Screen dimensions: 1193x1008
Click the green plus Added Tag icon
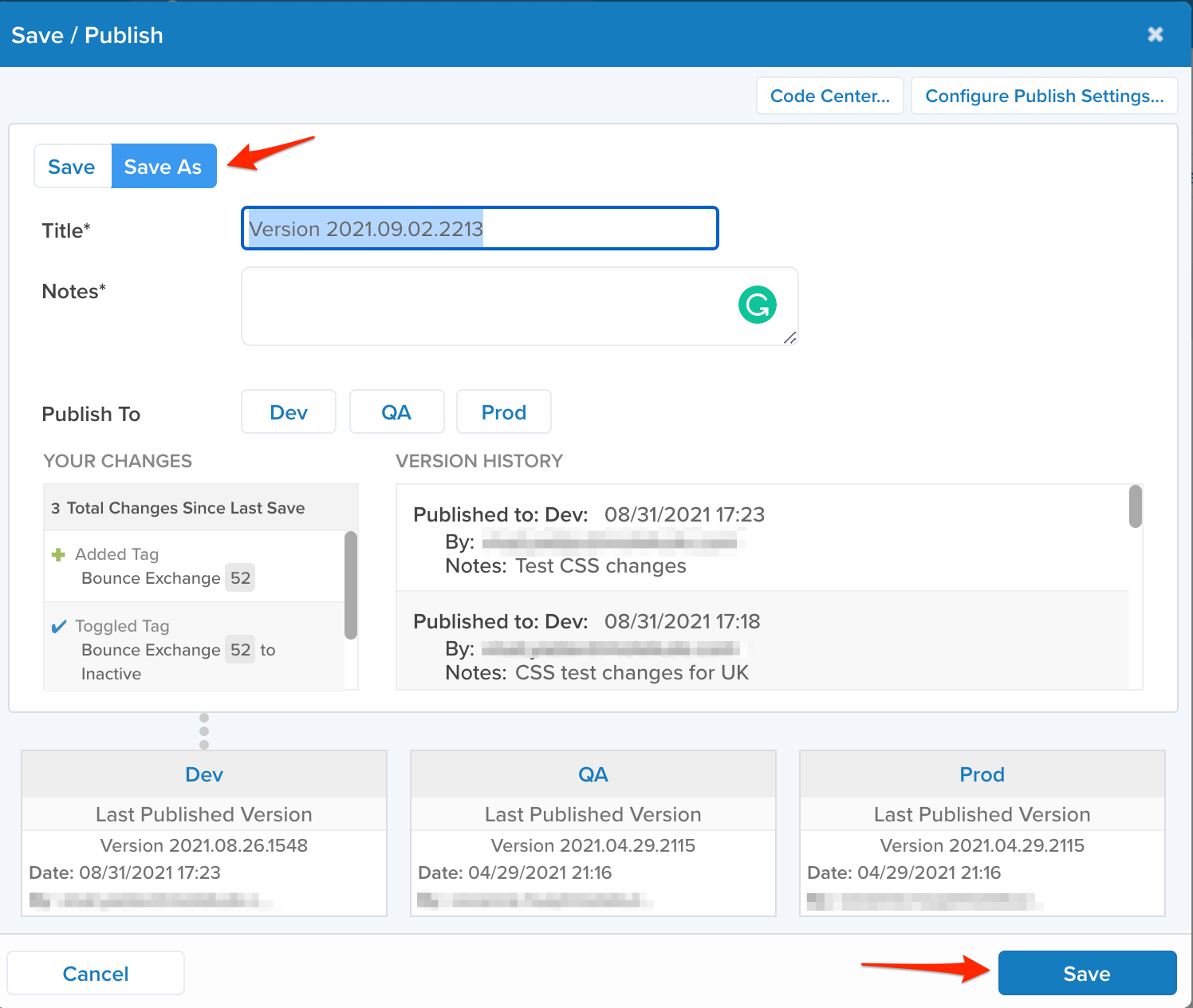(58, 554)
